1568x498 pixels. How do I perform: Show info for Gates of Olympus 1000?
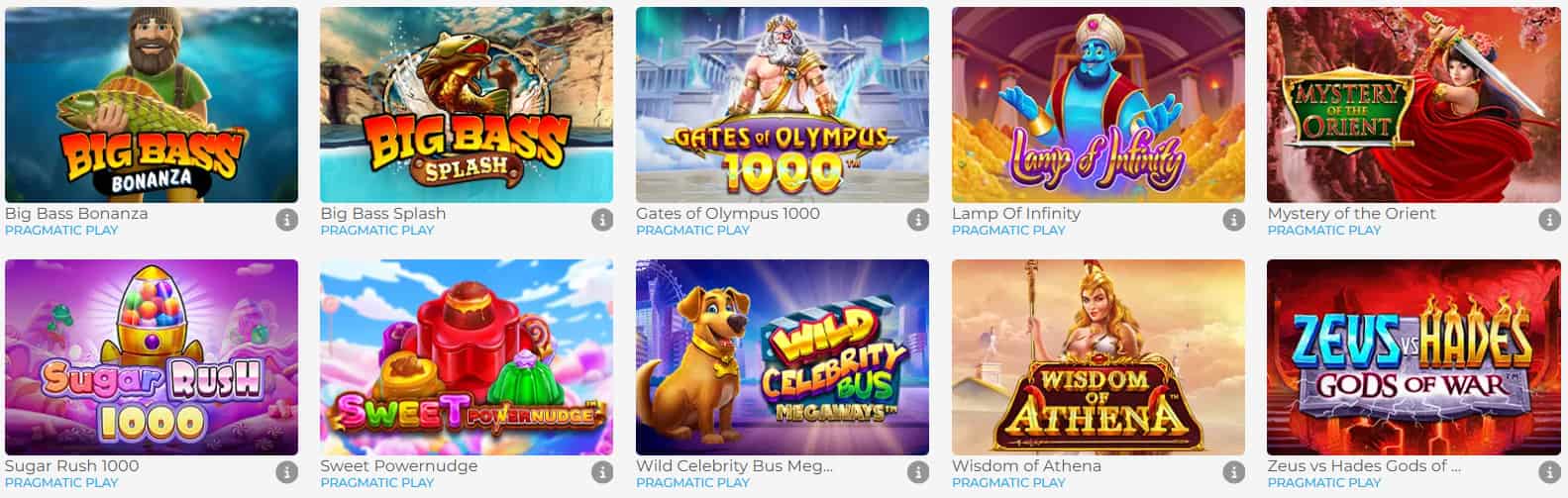click(x=918, y=220)
